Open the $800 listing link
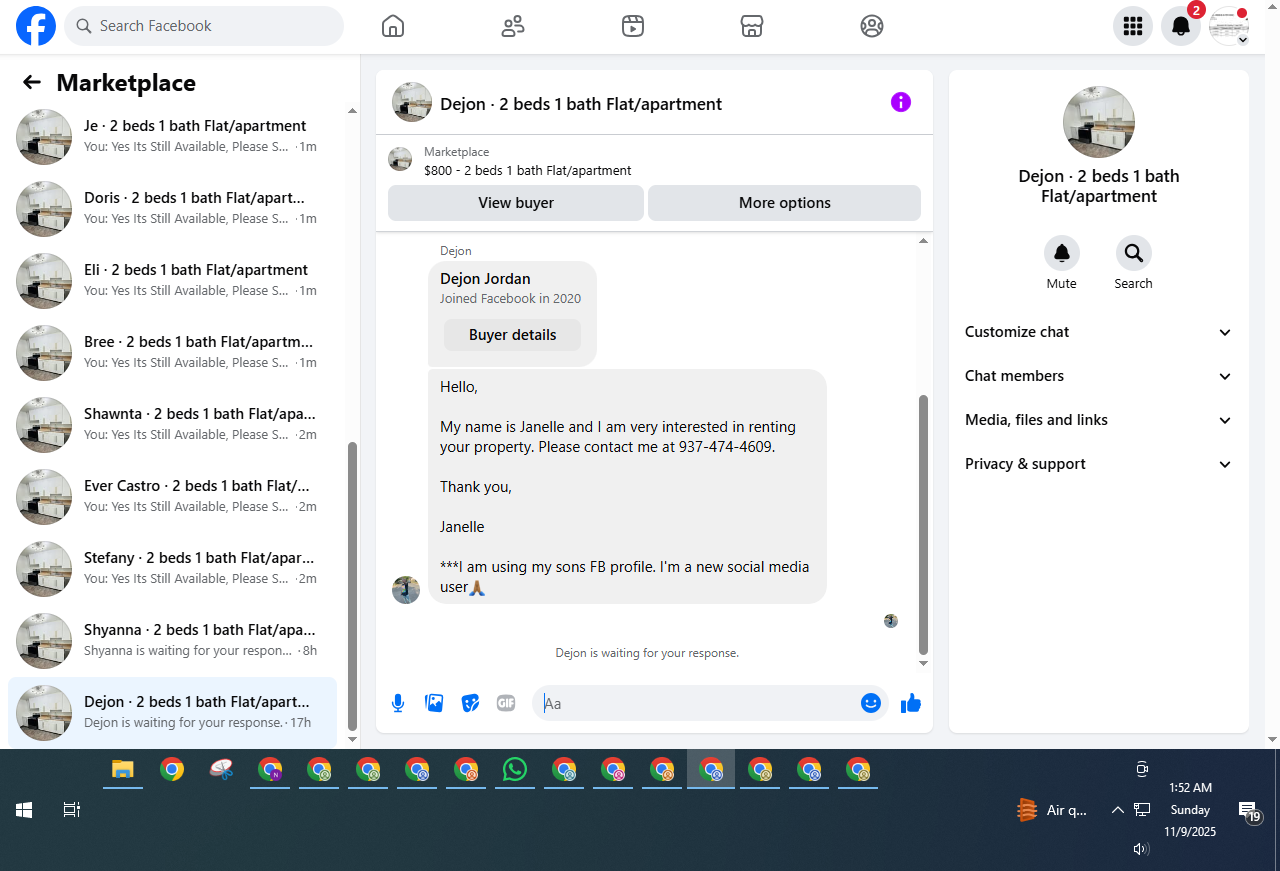Image resolution: width=1280 pixels, height=871 pixels. tap(527, 171)
